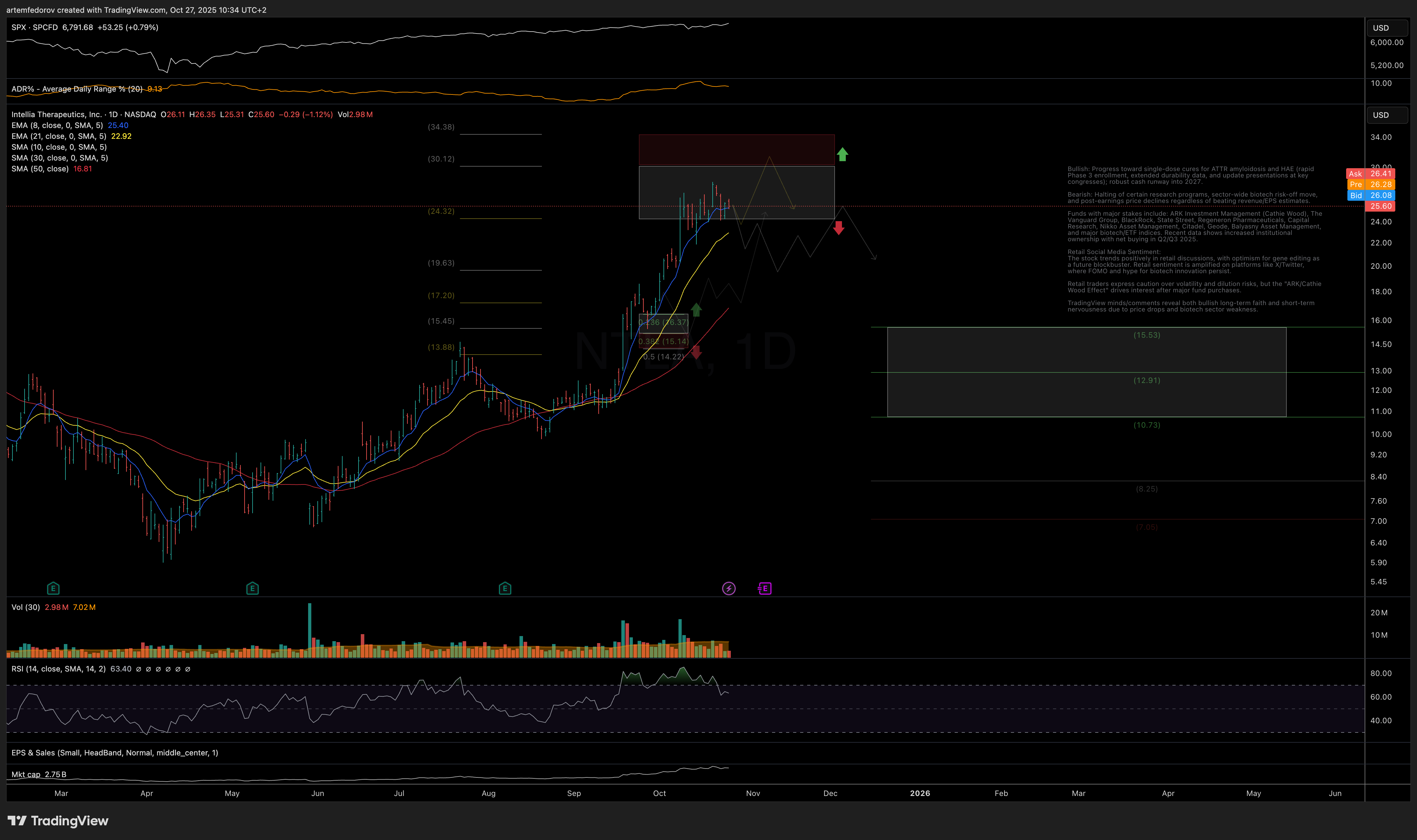1417x840 pixels.
Task: Click the purple lightning event marker
Action: click(729, 589)
